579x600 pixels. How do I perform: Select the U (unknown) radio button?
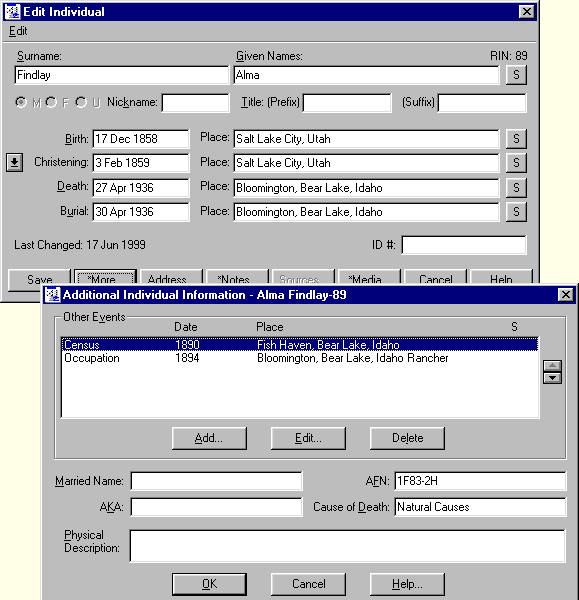tap(81, 102)
